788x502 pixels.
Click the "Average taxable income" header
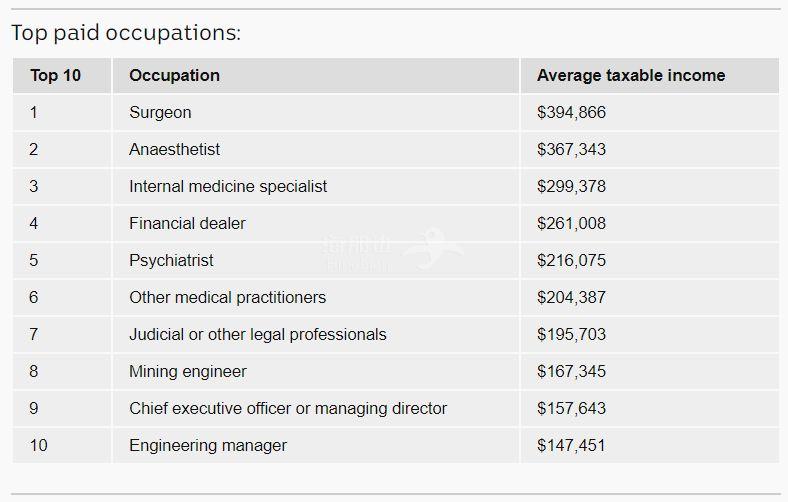pyautogui.click(x=631, y=76)
